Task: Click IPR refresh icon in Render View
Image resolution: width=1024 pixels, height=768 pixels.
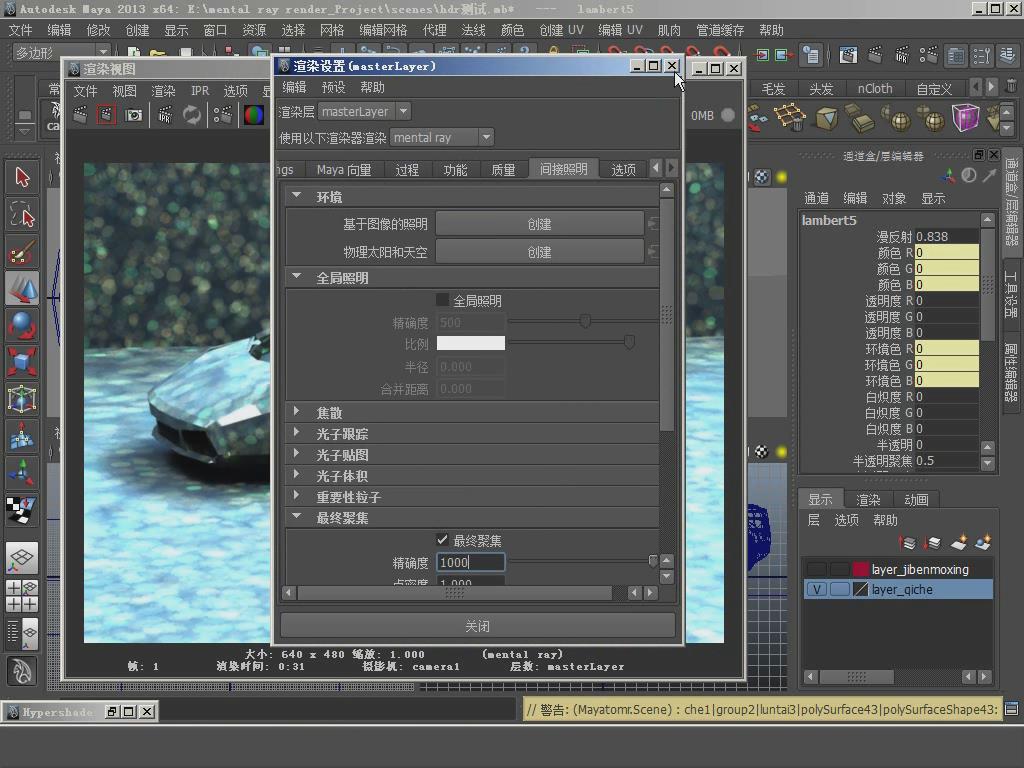Action: coord(191,116)
